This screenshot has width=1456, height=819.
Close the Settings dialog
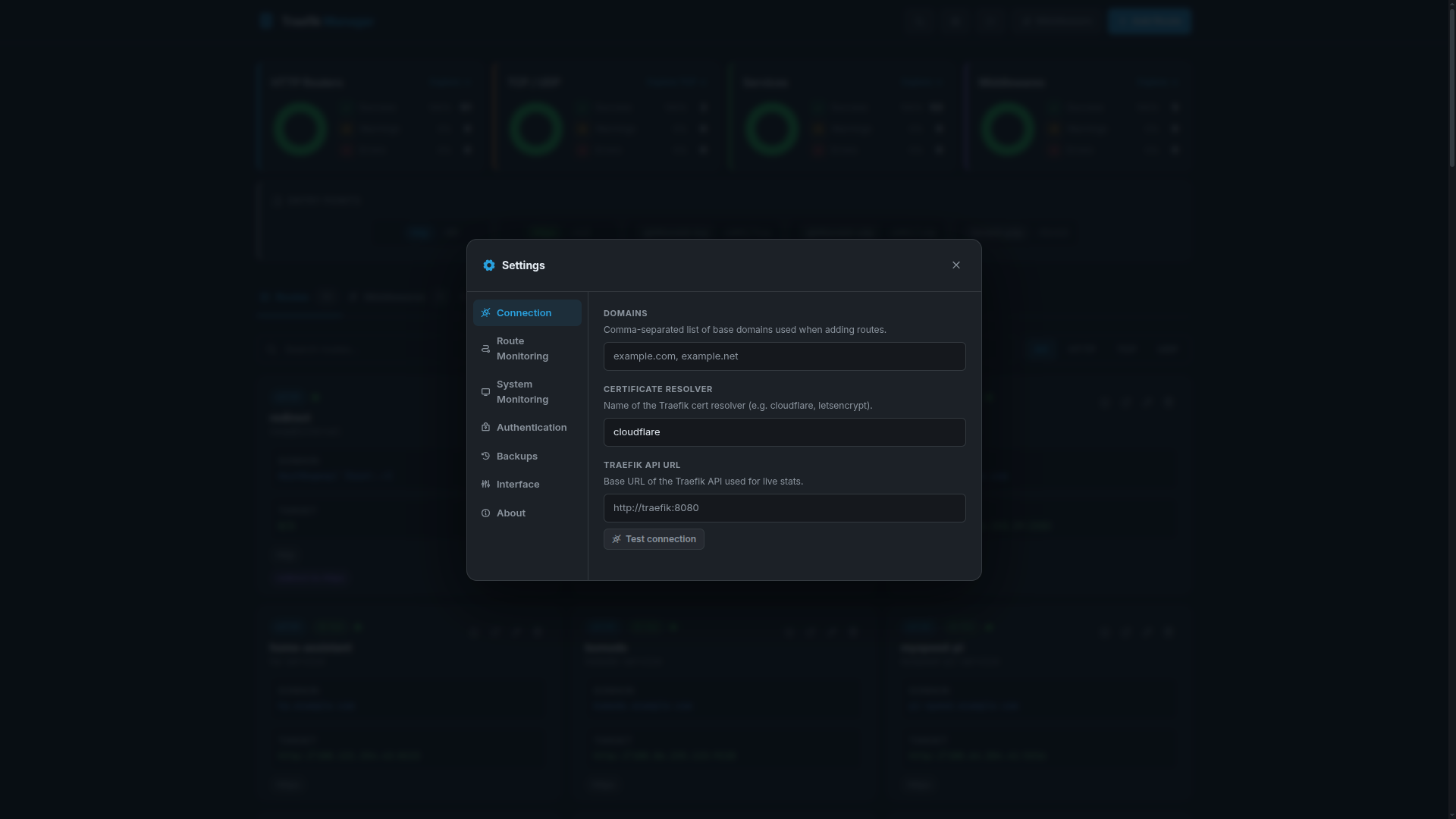(x=955, y=265)
